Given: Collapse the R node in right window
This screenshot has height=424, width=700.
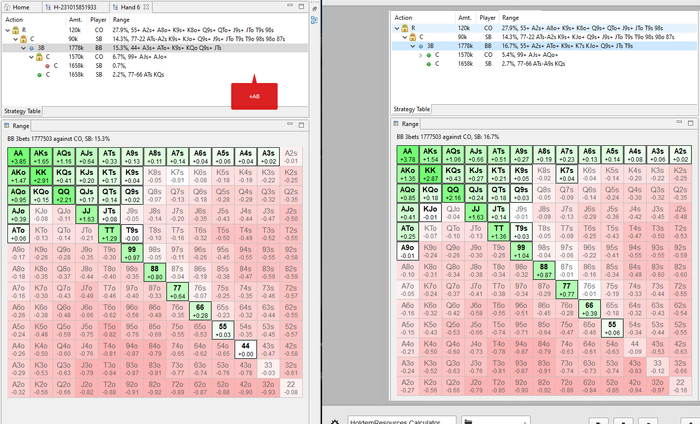Looking at the screenshot, I should click(397, 28).
